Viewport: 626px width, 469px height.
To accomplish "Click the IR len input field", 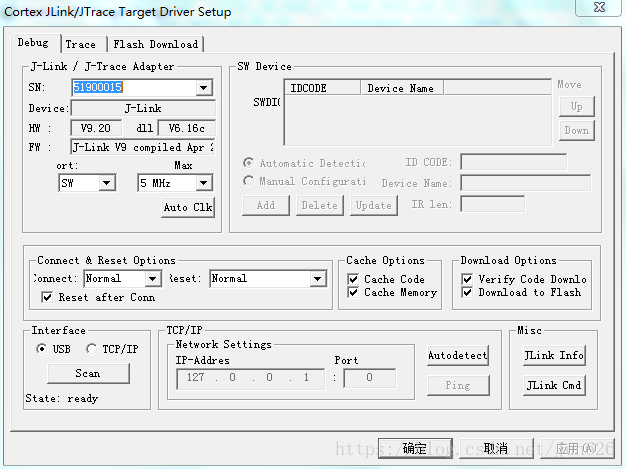I will point(492,204).
